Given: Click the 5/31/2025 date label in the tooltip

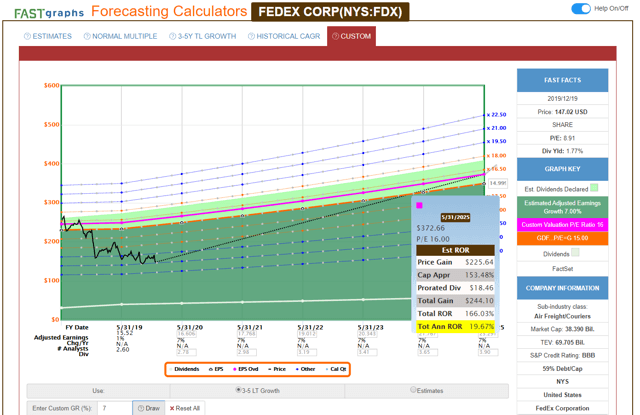Looking at the screenshot, I should pos(455,217).
